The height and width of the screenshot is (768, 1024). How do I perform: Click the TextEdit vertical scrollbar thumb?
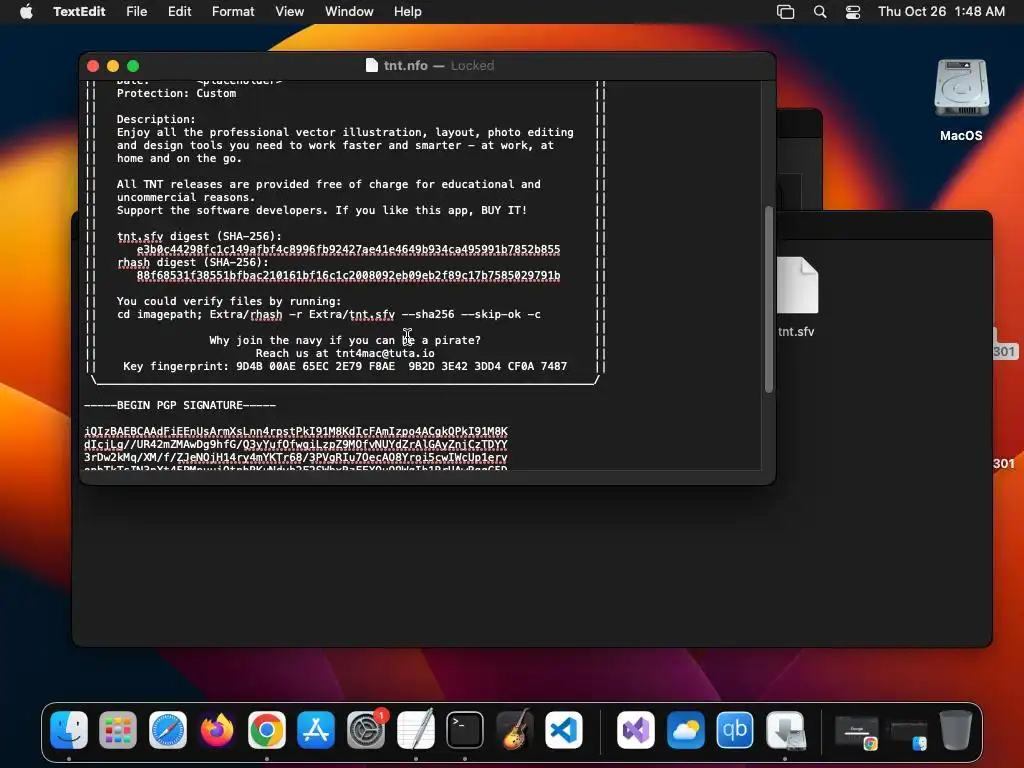(769, 299)
